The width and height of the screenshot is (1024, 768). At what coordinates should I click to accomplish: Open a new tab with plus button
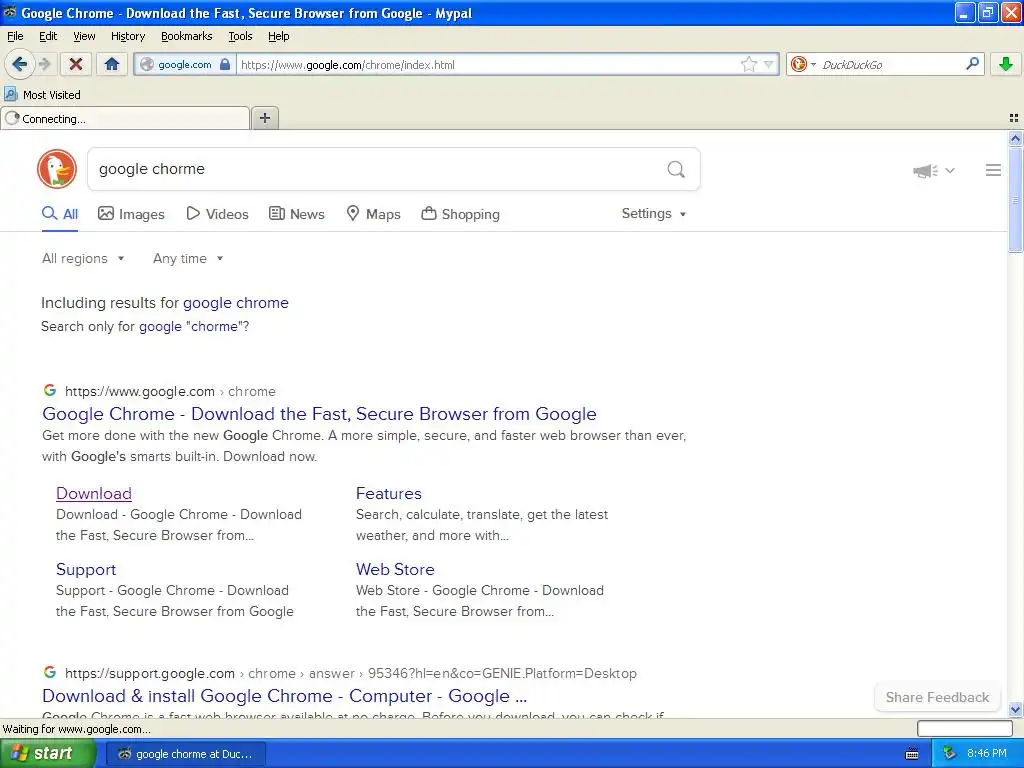point(264,118)
